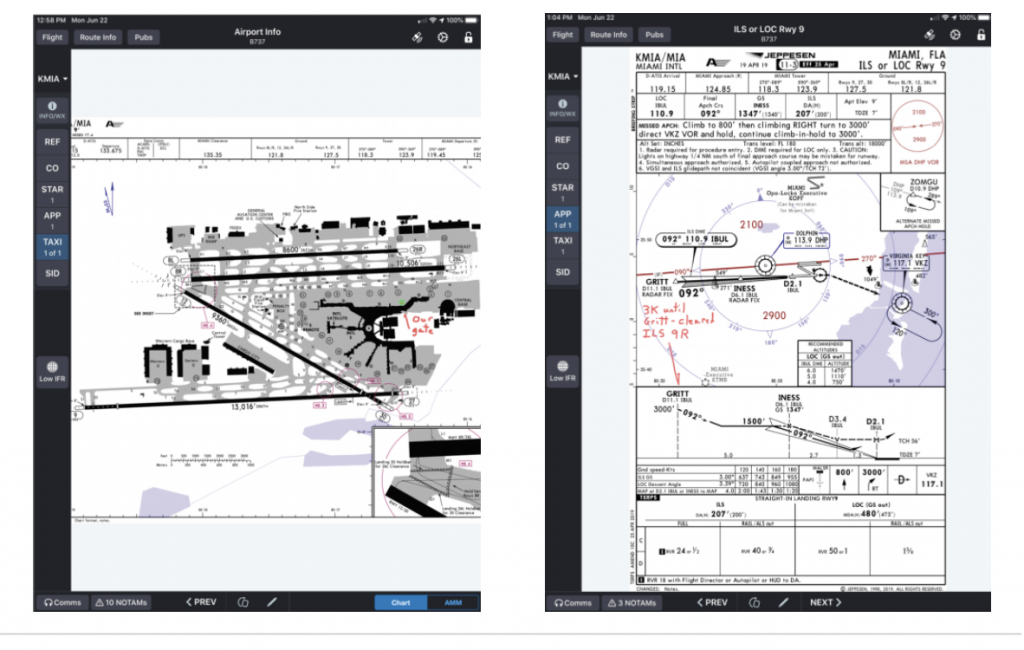Screen dimensions: 1024x650
Task: Select TAXI tab in ILS Rwy 9 sidebar
Action: click(x=562, y=245)
